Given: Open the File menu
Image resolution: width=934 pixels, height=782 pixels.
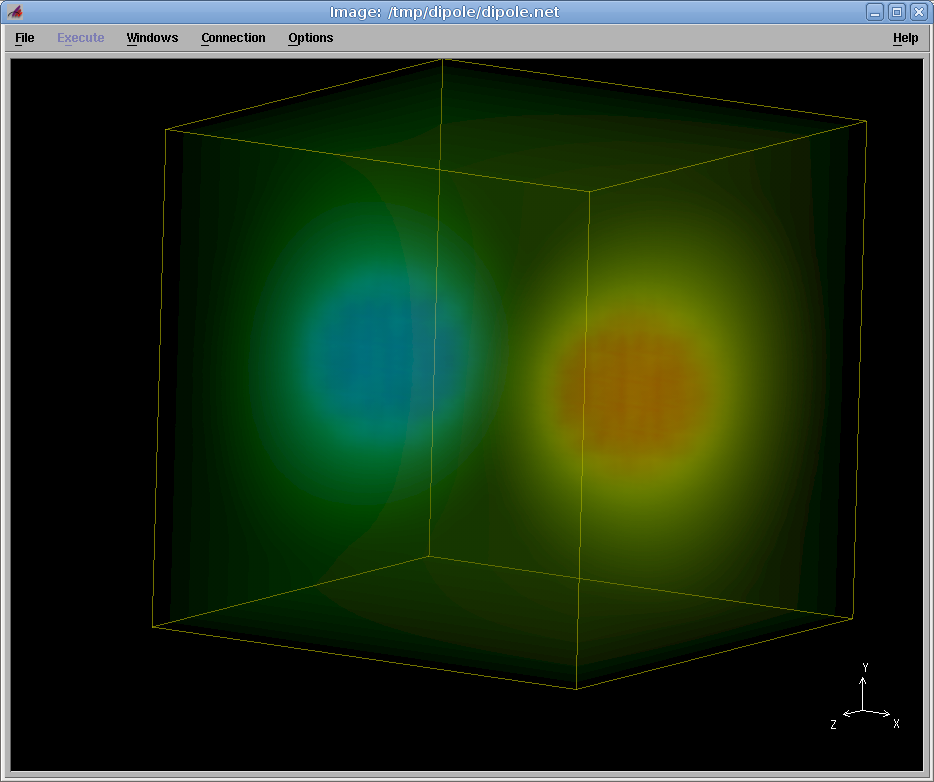Looking at the screenshot, I should click(x=25, y=38).
